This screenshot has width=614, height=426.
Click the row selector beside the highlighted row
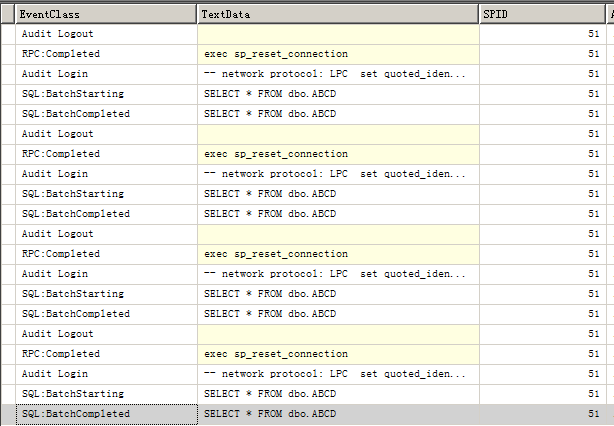[x=7, y=414]
